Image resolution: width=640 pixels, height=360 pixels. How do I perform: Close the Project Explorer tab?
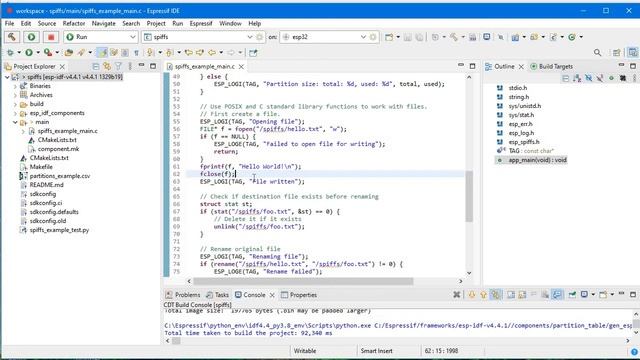(x=62, y=67)
